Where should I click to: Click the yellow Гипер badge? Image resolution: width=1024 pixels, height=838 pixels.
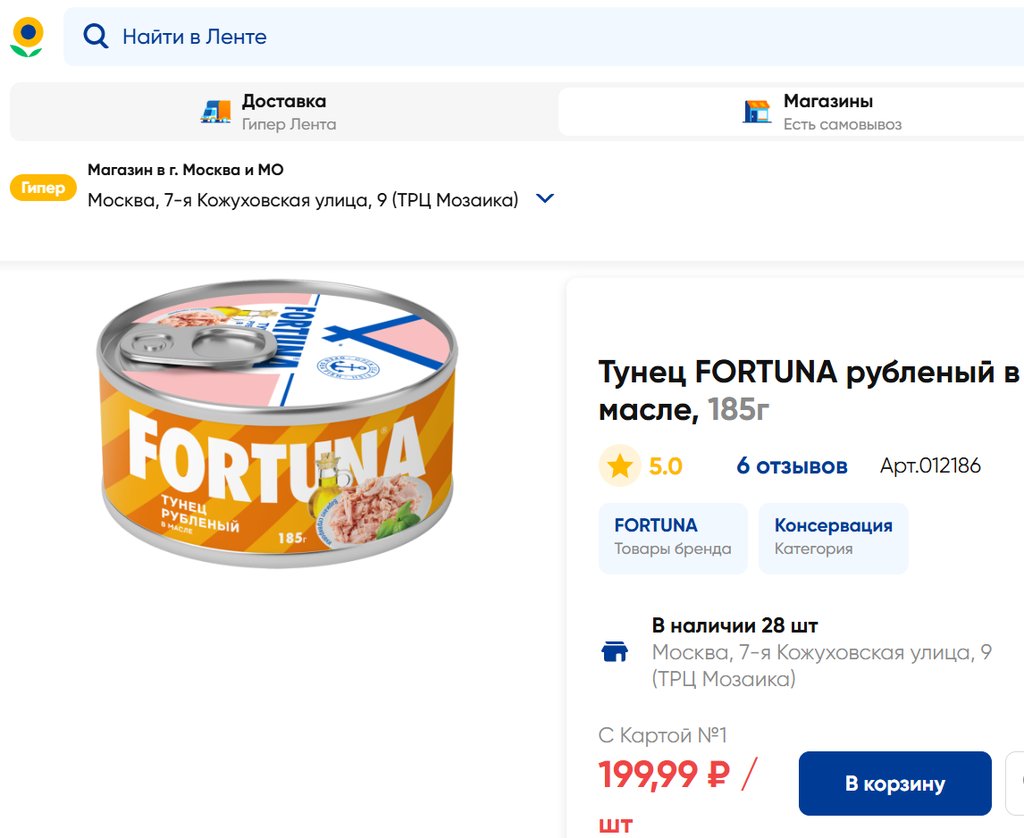coord(43,188)
